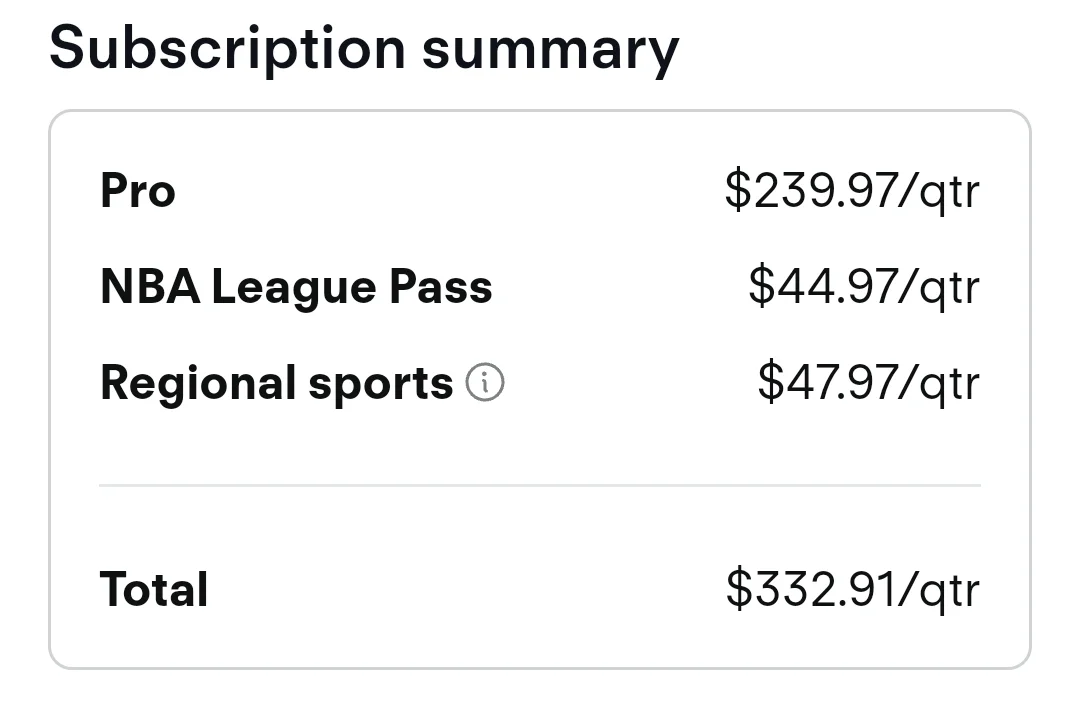This screenshot has width=1080, height=721.
Task: Click the word NBA in the add-on name
Action: (150, 286)
